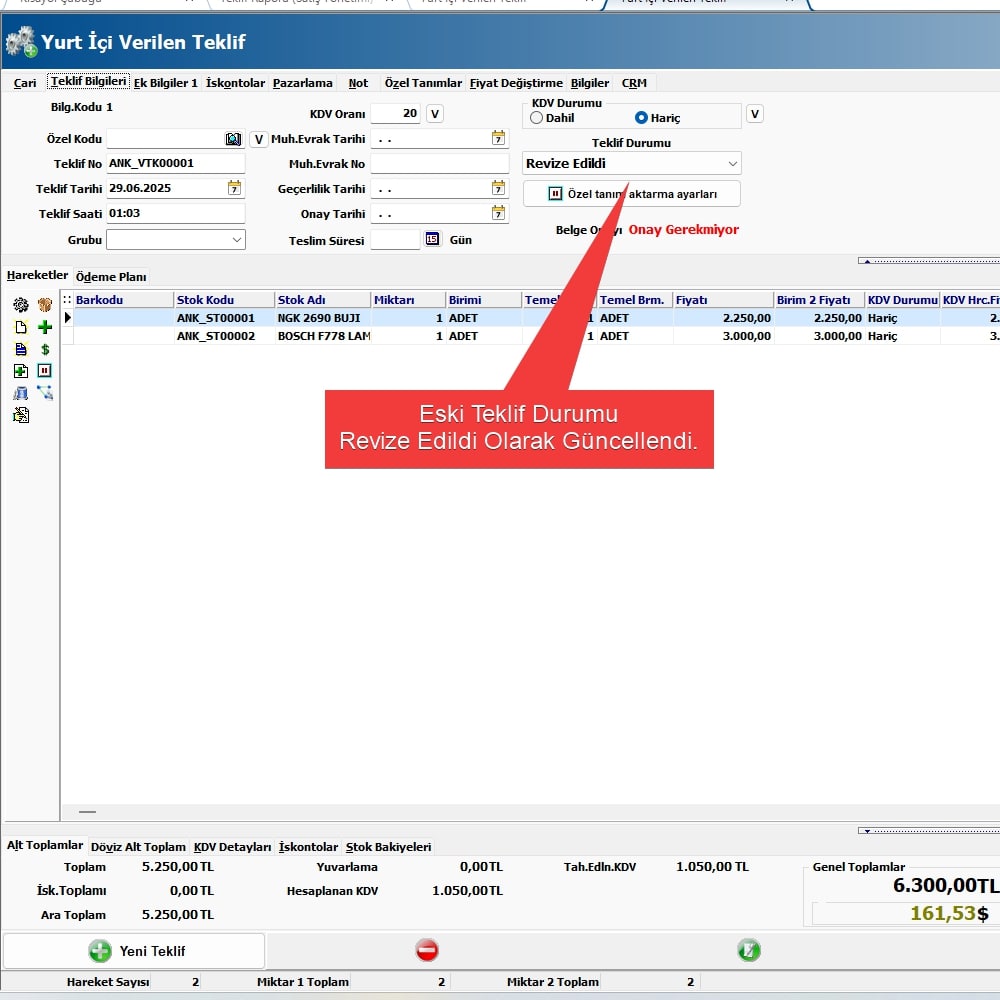This screenshot has height=1000, width=1000.
Task: Switch to the İskontolar tab at top
Action: 235,83
